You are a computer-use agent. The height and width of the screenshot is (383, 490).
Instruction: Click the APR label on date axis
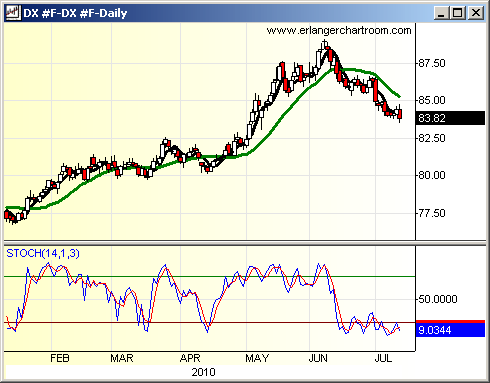click(x=190, y=358)
